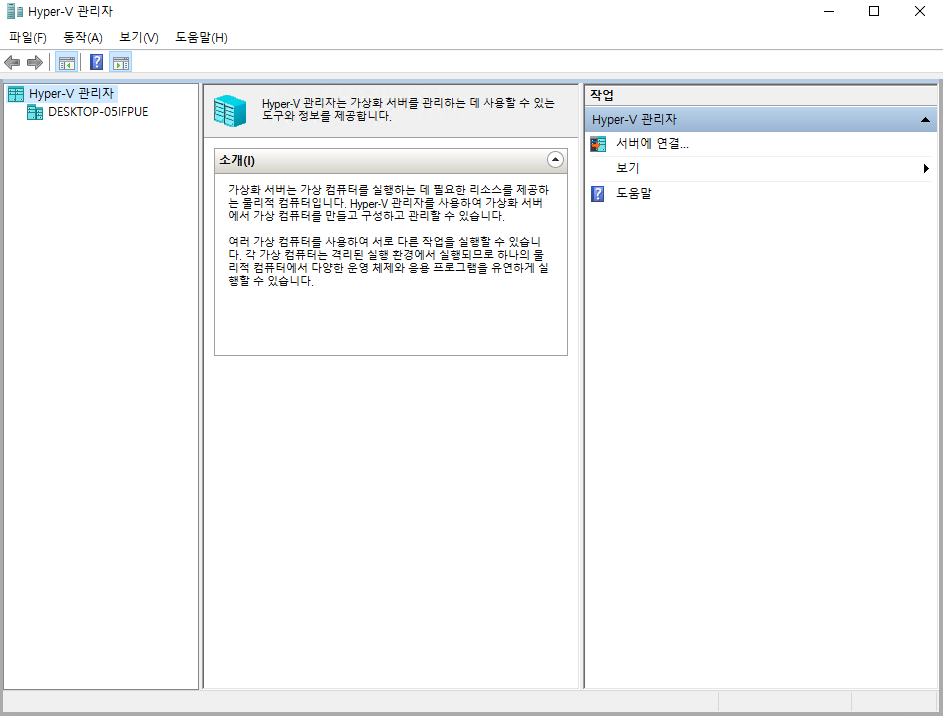Select the Hyper-V 관리자 tree node

coord(72,93)
